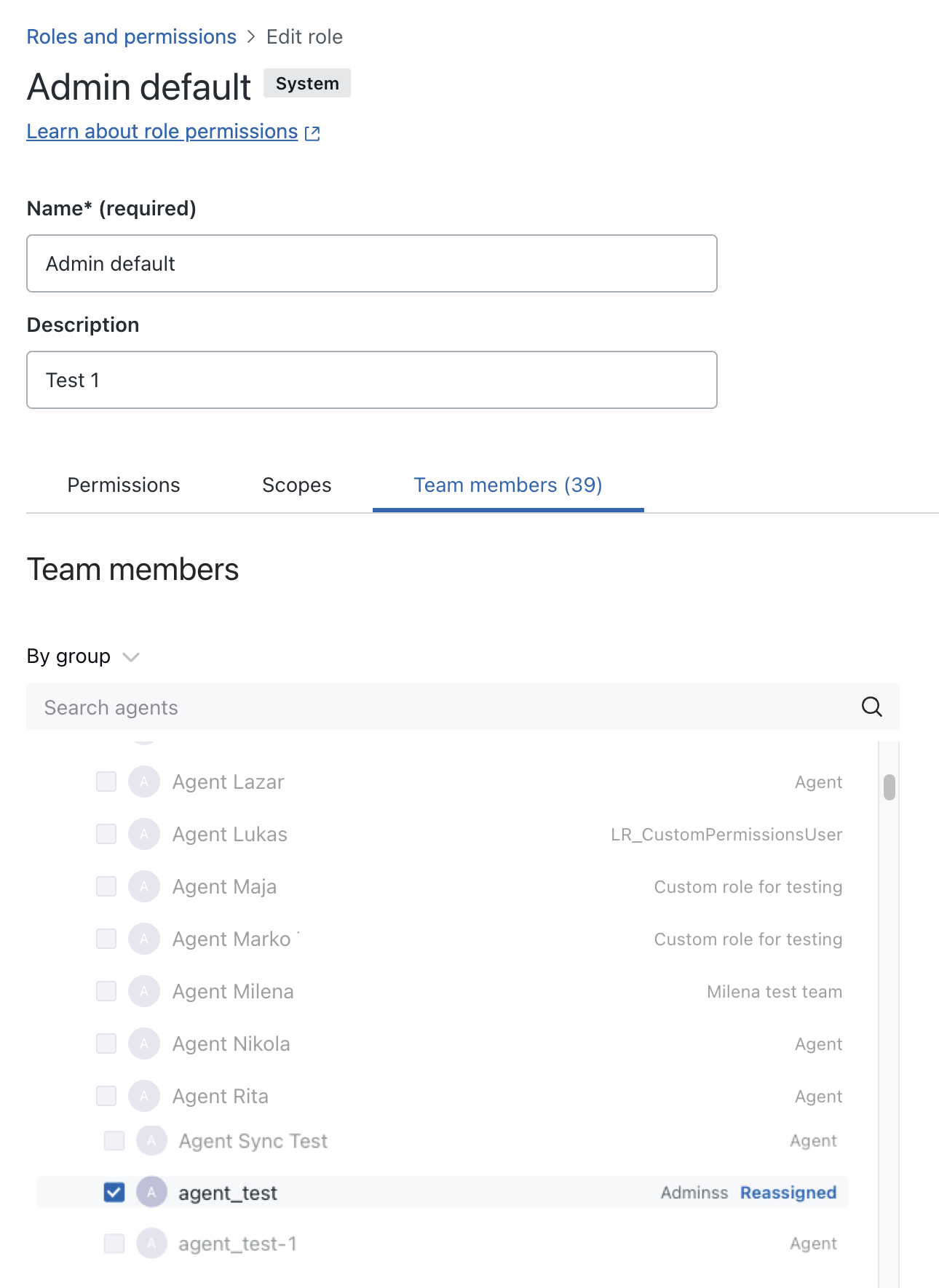The width and height of the screenshot is (939, 1288).
Task: Click the search magnifier icon
Action: (x=871, y=707)
